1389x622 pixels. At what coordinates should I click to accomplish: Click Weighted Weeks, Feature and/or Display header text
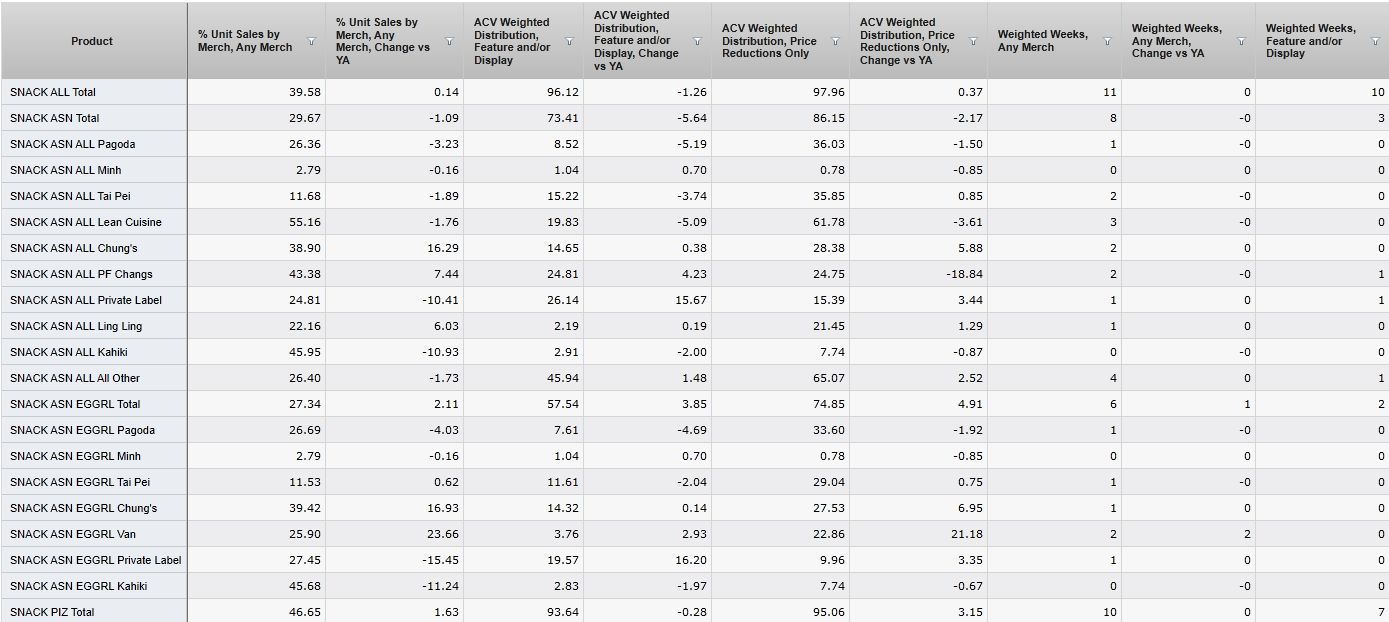click(x=1310, y=41)
